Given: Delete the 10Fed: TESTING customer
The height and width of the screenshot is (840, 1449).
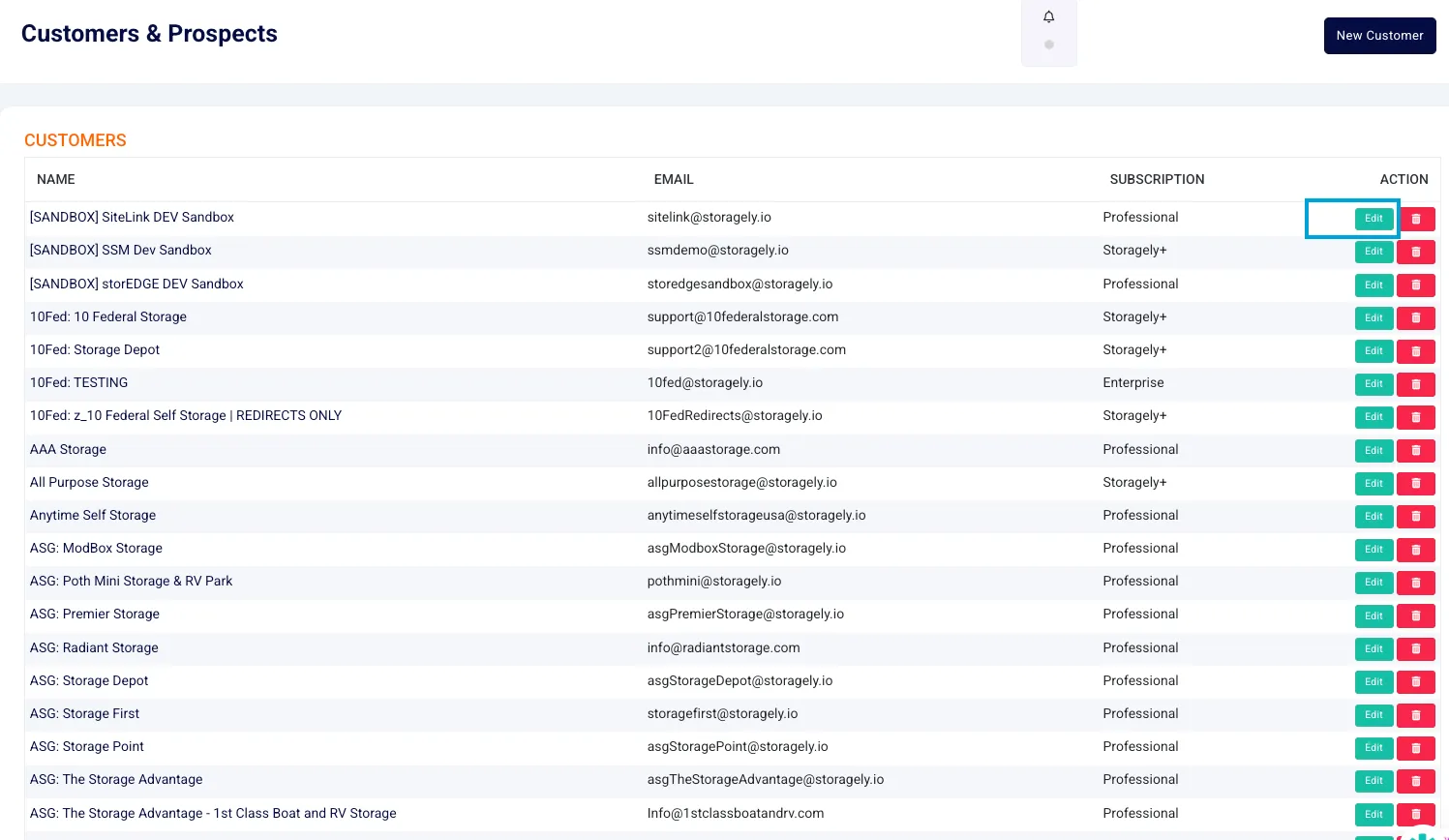Looking at the screenshot, I should (x=1416, y=384).
